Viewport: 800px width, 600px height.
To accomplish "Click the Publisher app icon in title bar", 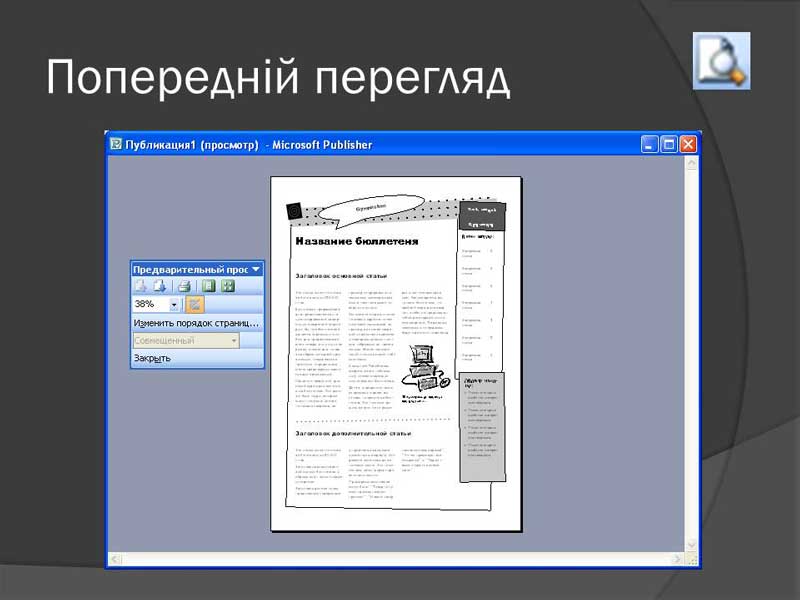I will click(x=117, y=144).
